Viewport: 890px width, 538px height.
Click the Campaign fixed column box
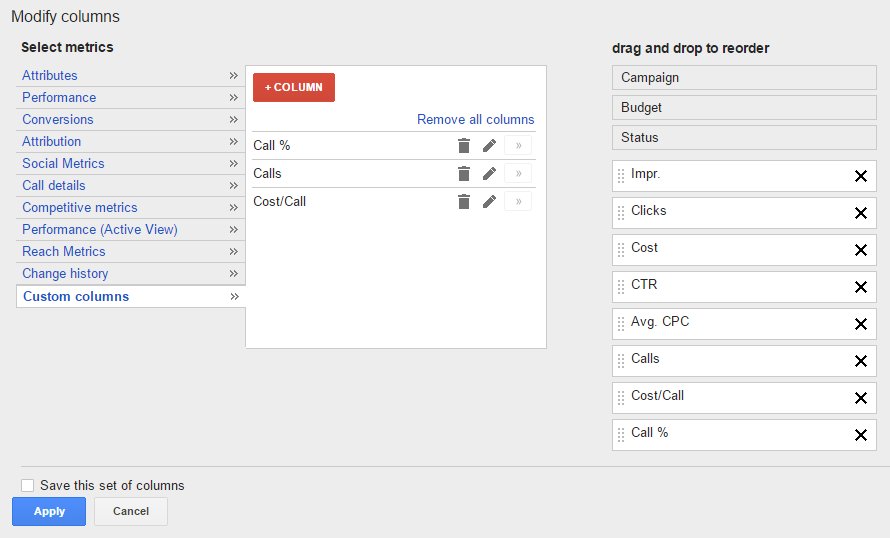coord(744,78)
